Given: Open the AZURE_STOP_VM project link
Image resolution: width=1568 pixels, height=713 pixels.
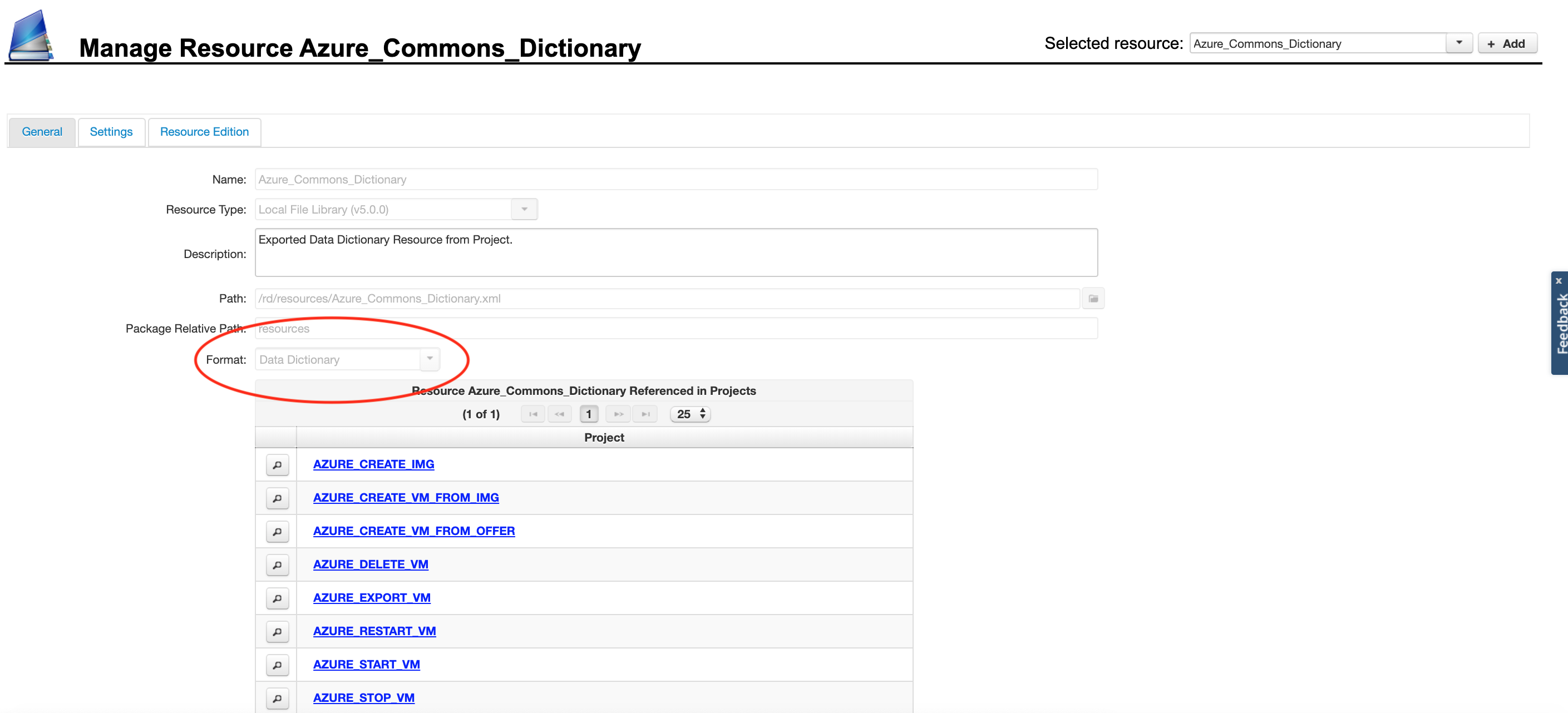Looking at the screenshot, I should click(x=364, y=698).
